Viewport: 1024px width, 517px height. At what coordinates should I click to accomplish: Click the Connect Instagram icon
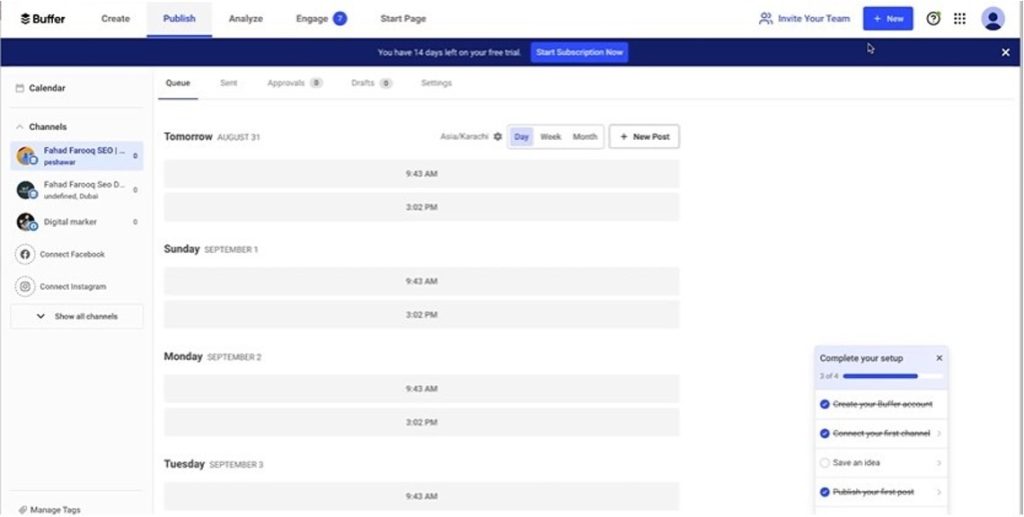pos(25,287)
